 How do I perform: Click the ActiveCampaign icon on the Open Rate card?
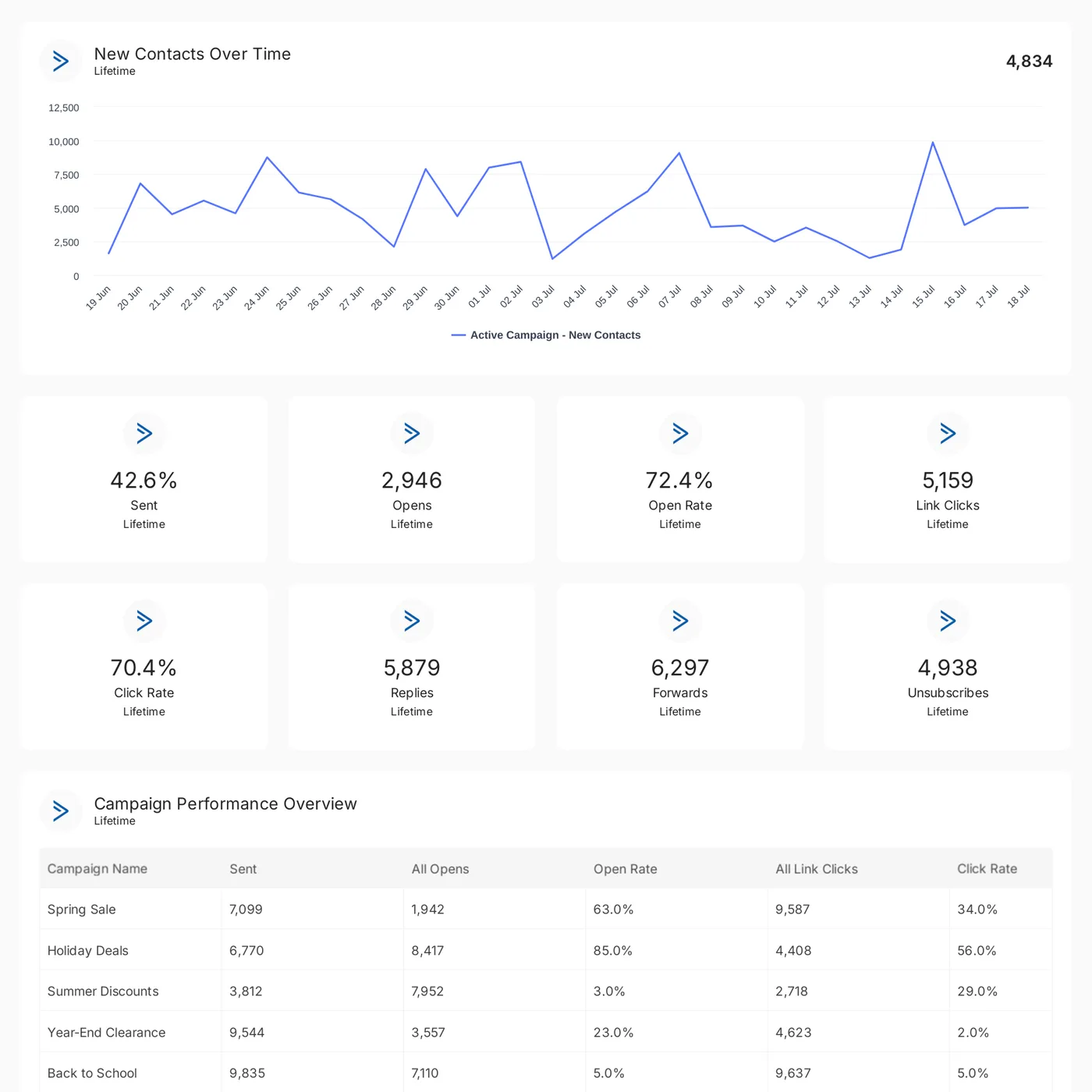680,433
